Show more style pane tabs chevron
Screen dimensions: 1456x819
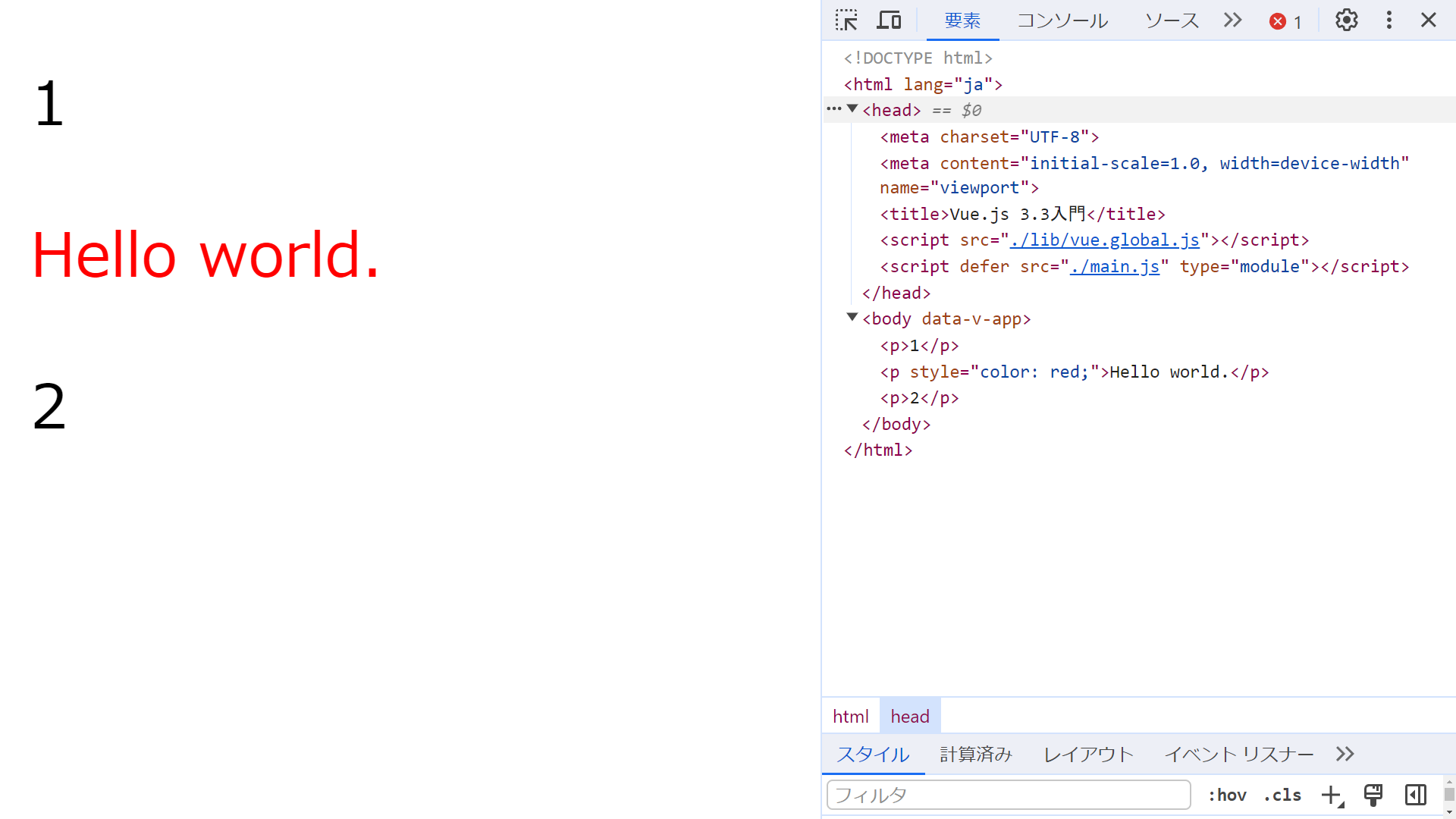1345,754
